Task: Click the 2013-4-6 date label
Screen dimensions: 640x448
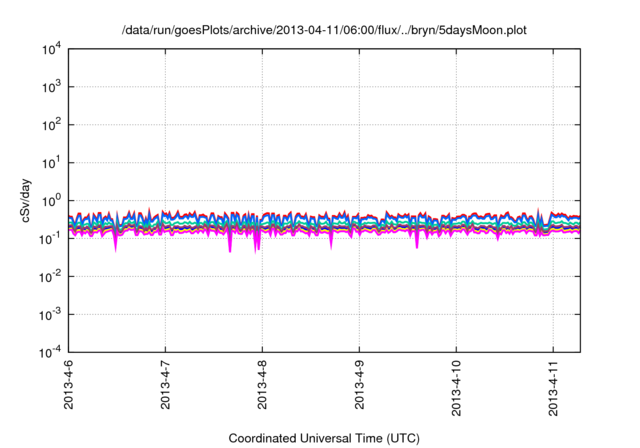Action: point(68,384)
